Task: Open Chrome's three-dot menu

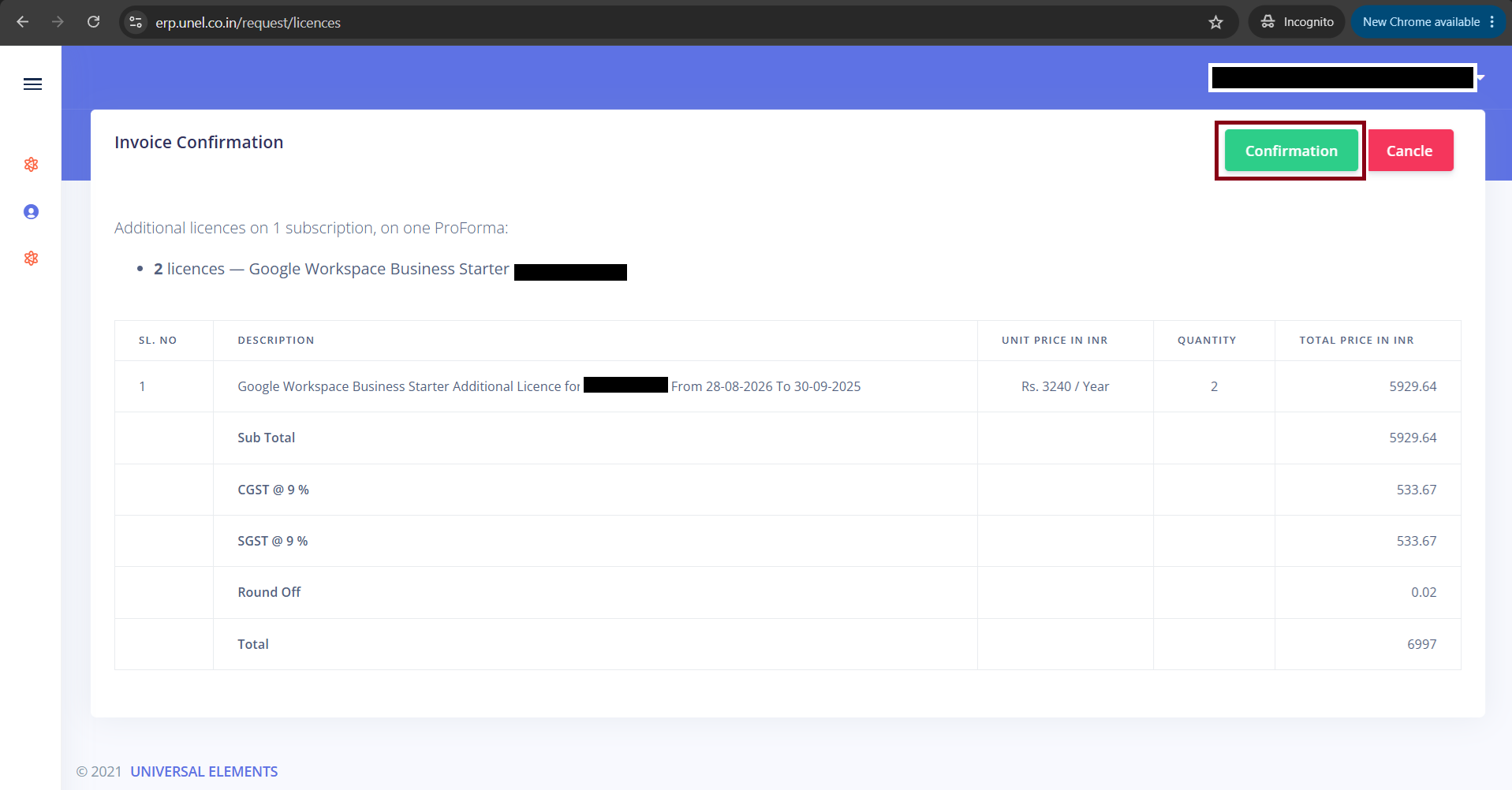Action: [1492, 22]
